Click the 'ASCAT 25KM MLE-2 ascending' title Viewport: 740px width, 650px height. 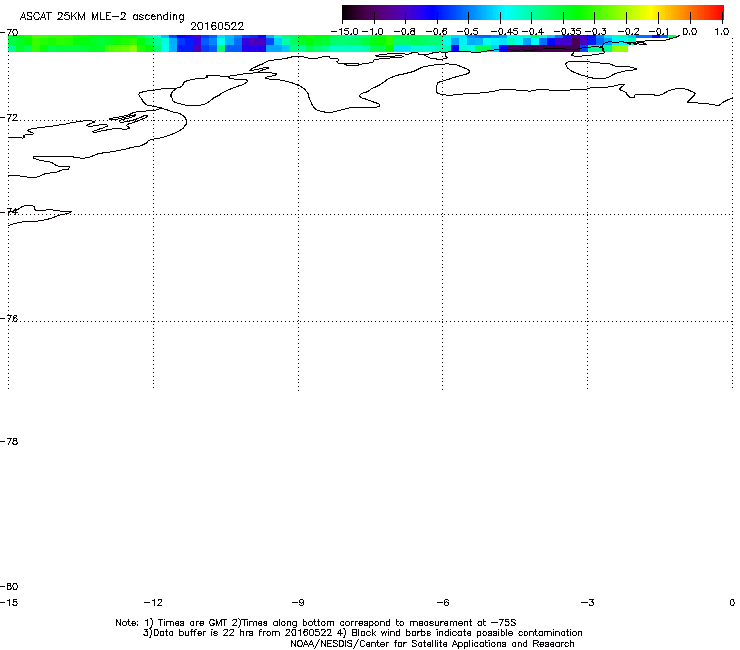pos(102,17)
